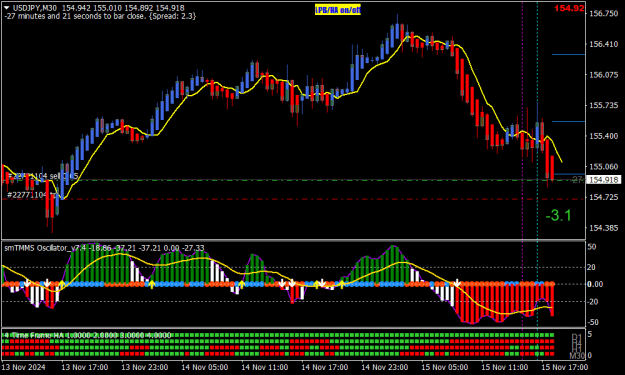Screen dimensions: 625x375
Task: Click the USDJPY,M30 chart title text
Action: (x=35, y=8)
